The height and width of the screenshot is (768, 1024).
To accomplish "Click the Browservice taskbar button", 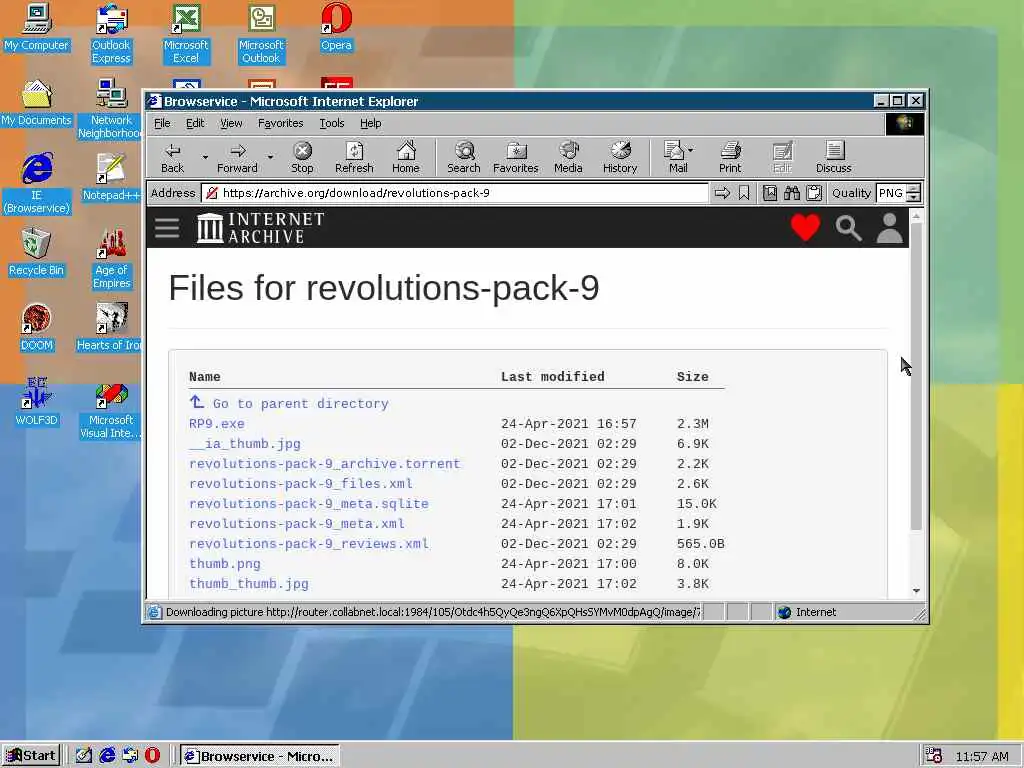I will pos(260,756).
